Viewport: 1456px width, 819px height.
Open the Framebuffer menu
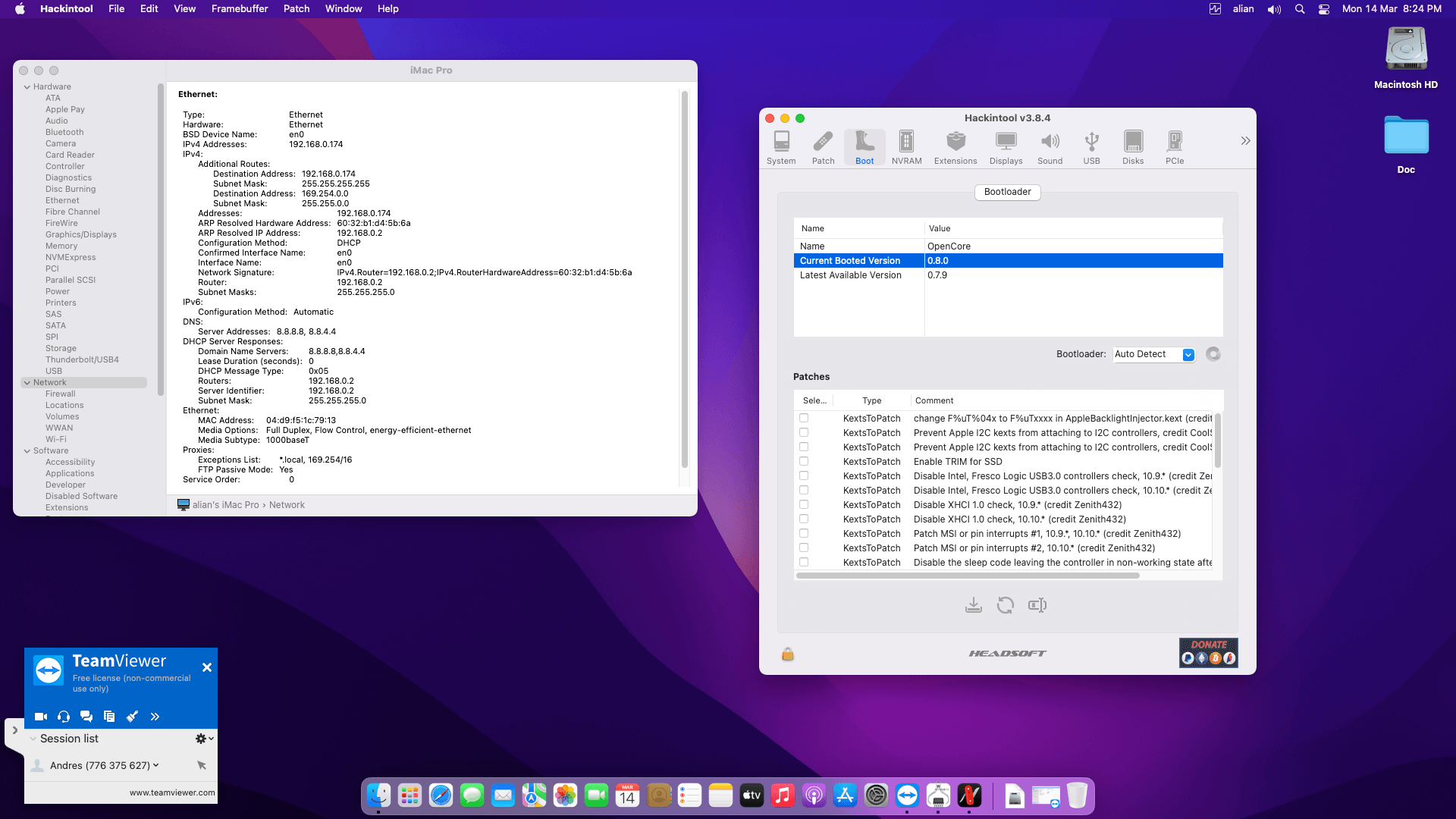click(x=240, y=9)
